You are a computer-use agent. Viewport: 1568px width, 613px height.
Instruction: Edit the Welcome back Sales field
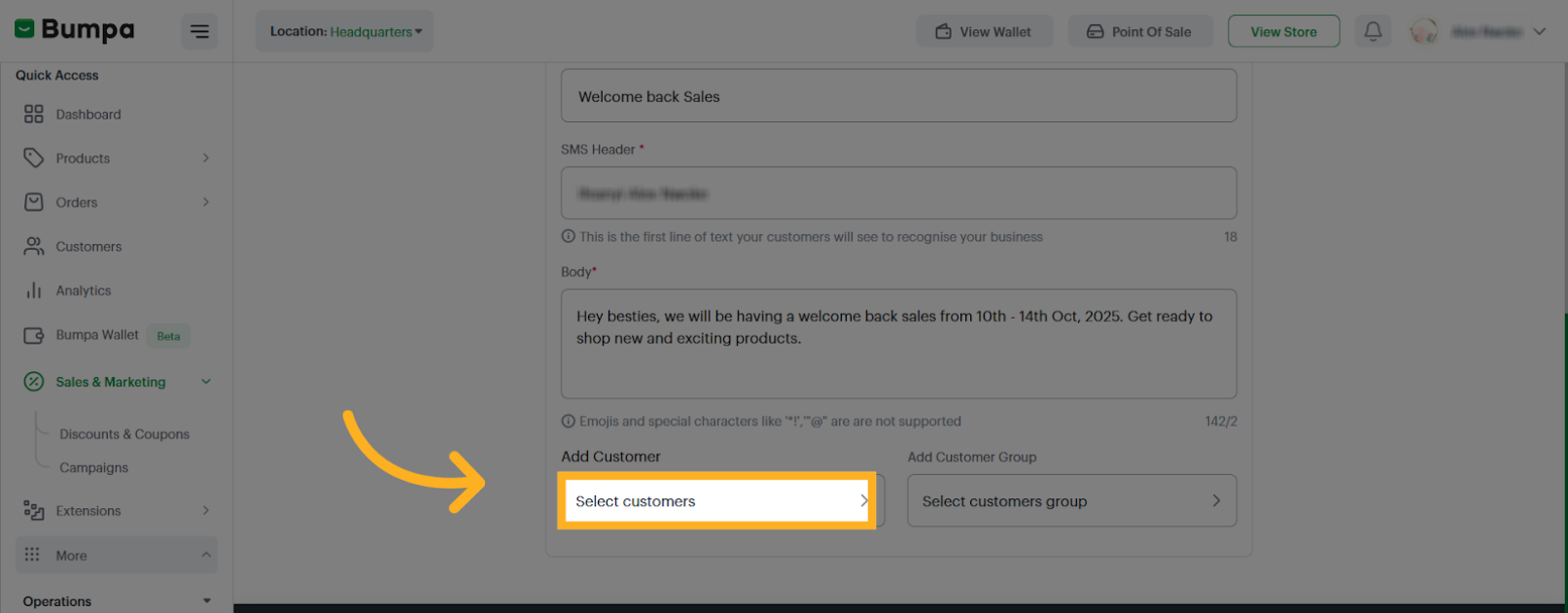point(898,95)
